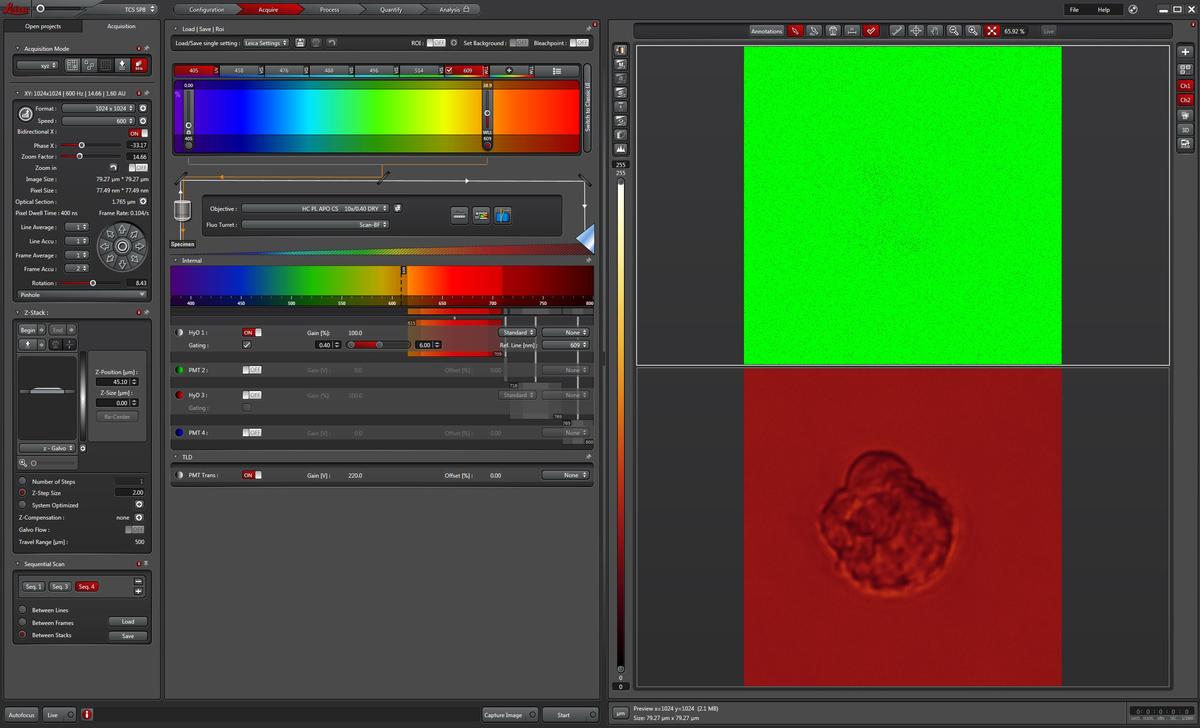Select the Between Frames radio button
This screenshot has width=1200, height=728.
[22, 622]
